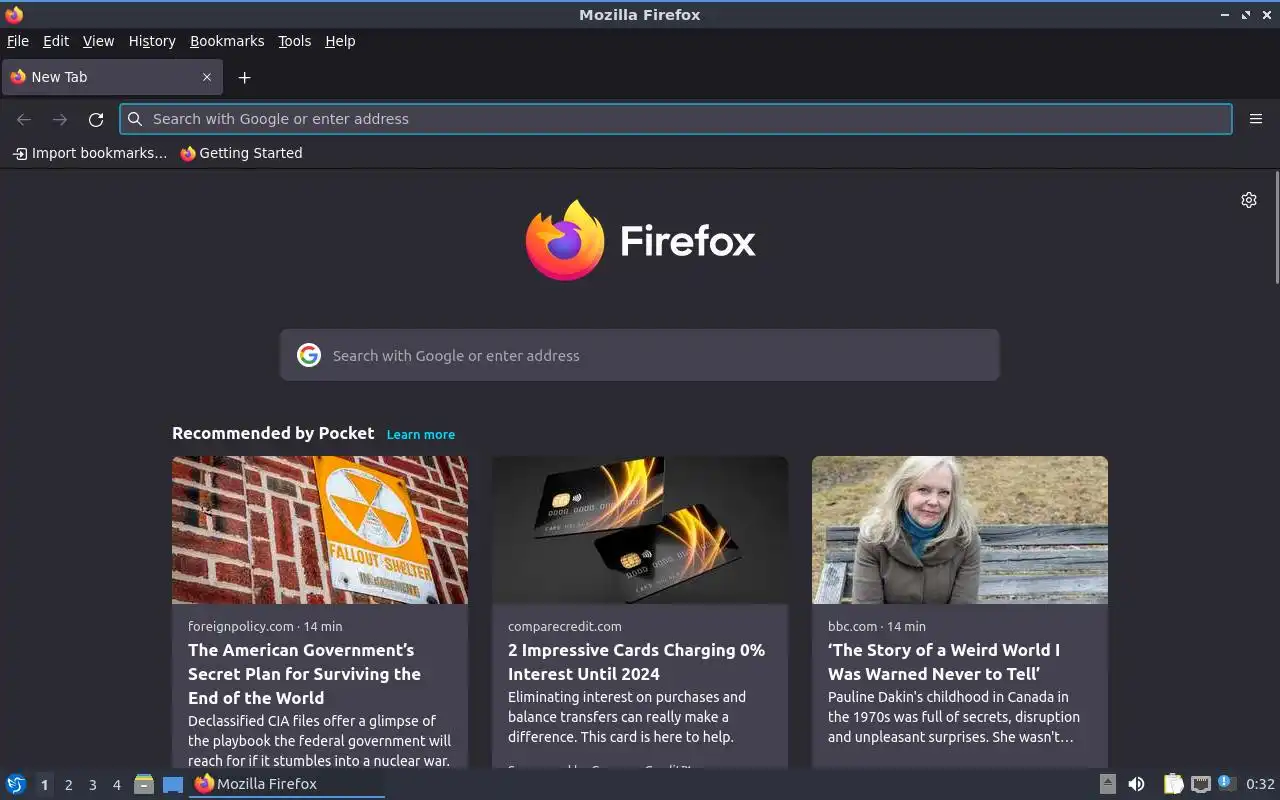Go forward using the forward arrow
Screen dimensions: 1280x800
(60, 119)
